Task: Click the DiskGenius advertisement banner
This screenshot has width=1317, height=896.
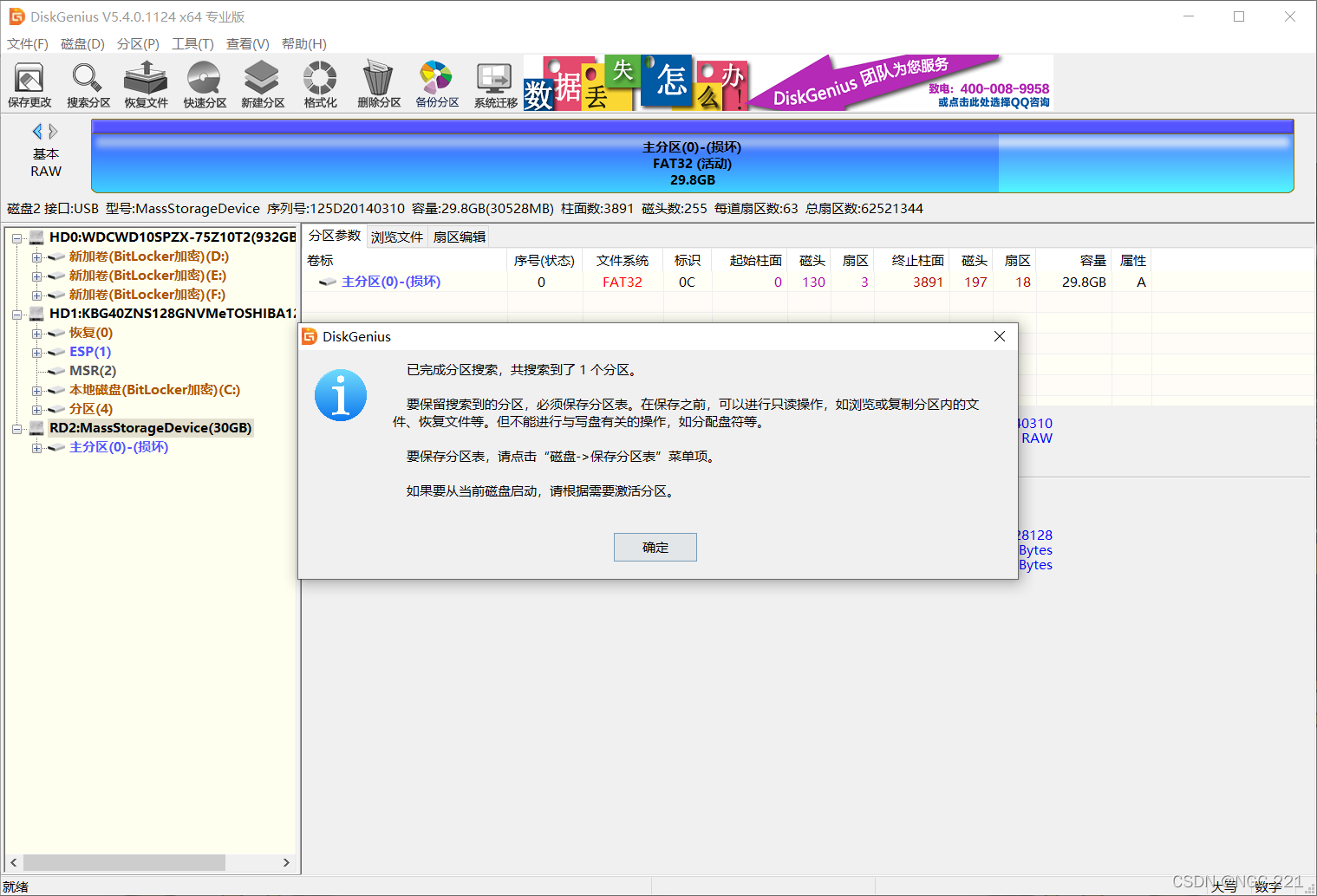Action: 788,82
